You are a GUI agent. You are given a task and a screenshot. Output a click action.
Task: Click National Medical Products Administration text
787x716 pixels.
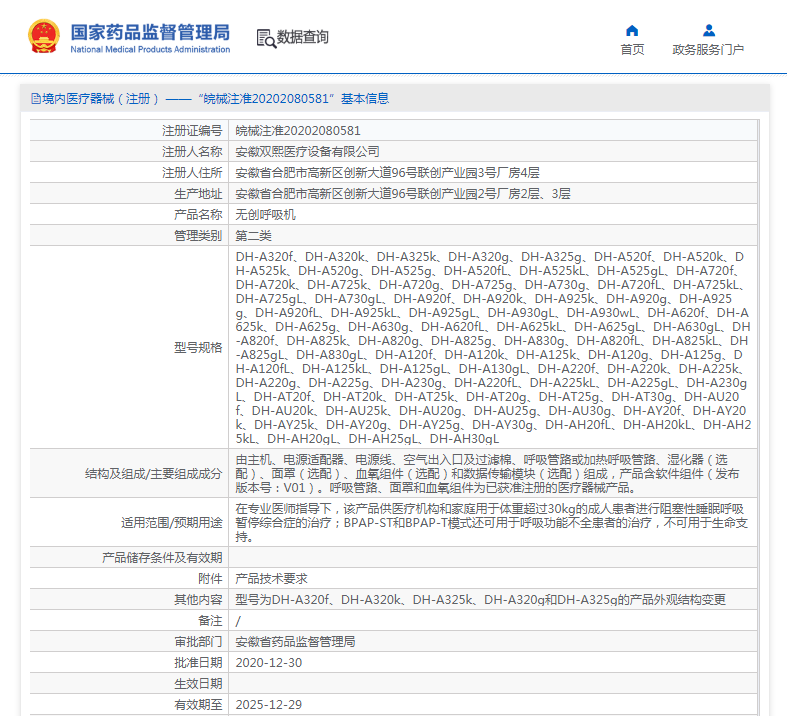coord(150,49)
